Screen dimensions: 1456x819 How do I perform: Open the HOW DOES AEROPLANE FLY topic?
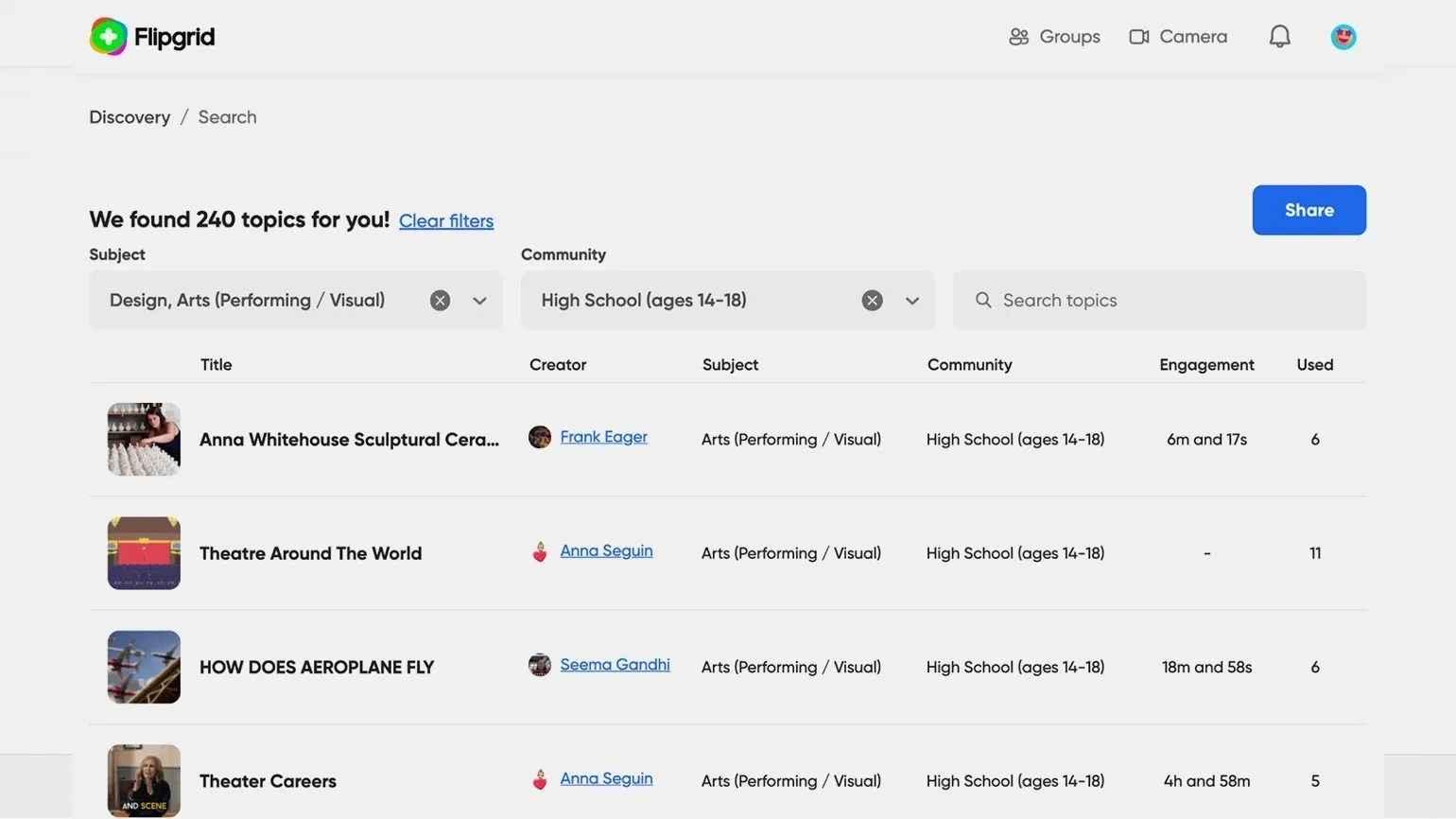(317, 668)
